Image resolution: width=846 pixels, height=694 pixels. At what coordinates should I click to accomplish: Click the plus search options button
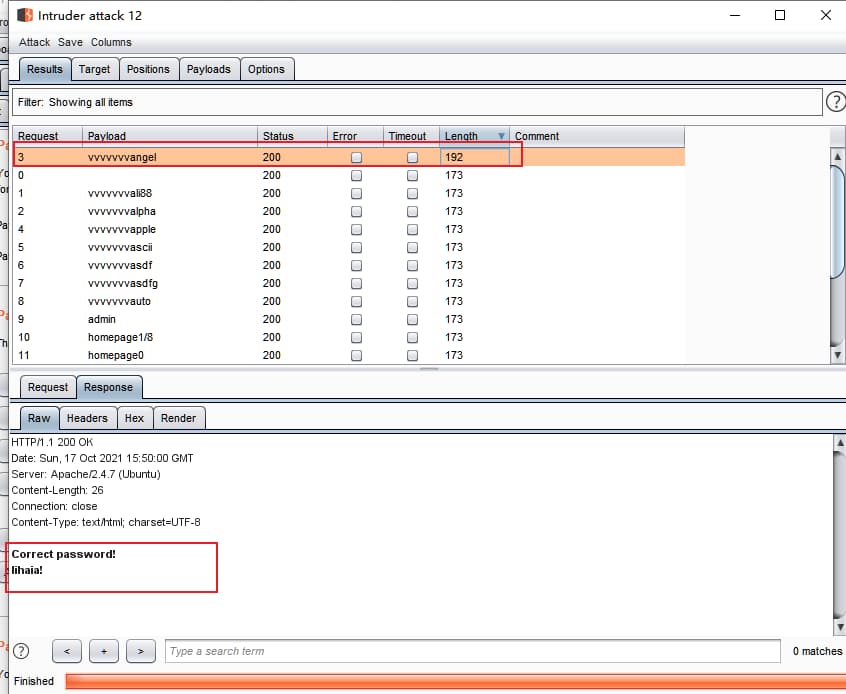[x=104, y=651]
